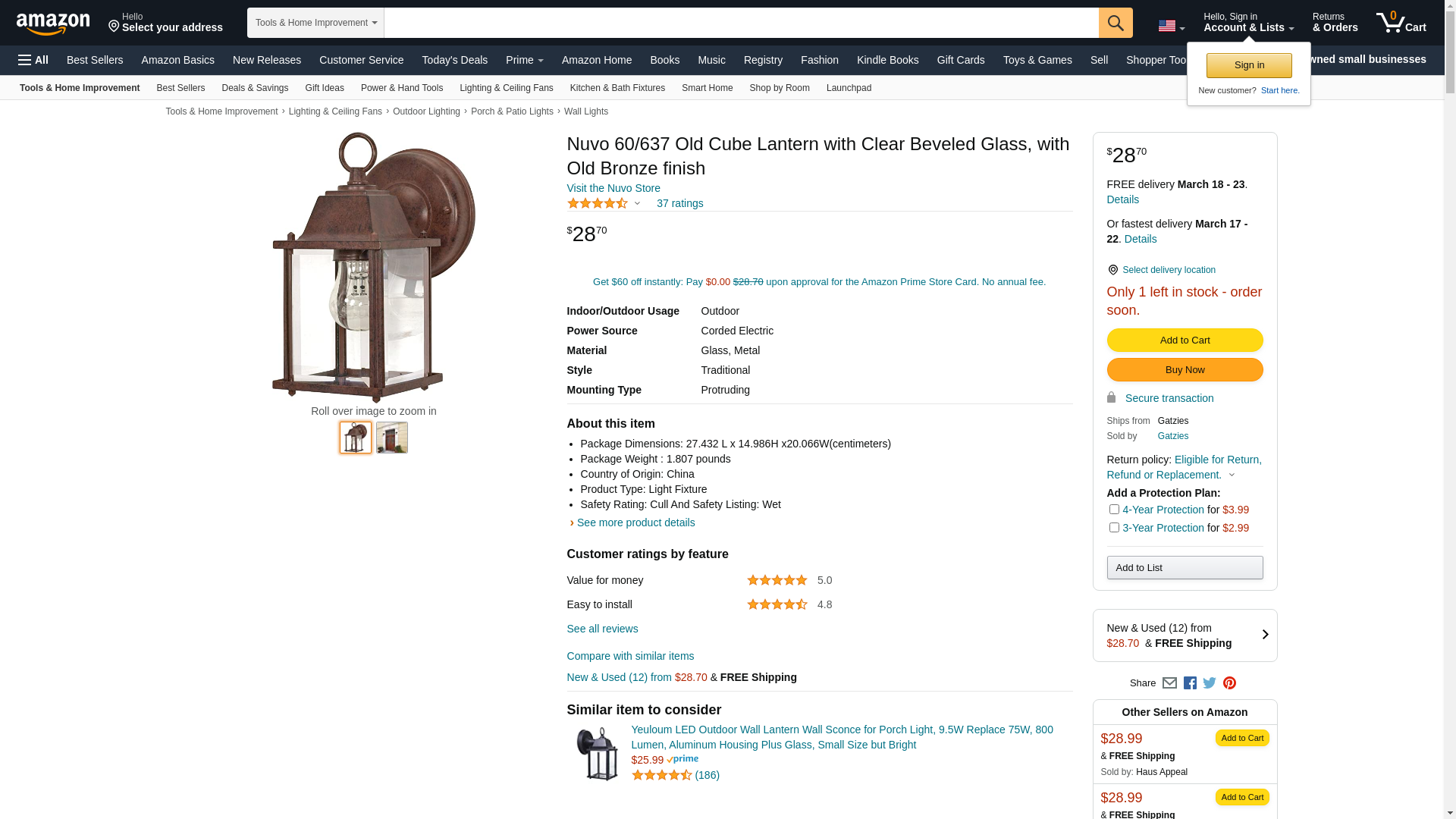Click the search magnifier icon
Image resolution: width=1456 pixels, height=819 pixels.
[x=1115, y=23]
